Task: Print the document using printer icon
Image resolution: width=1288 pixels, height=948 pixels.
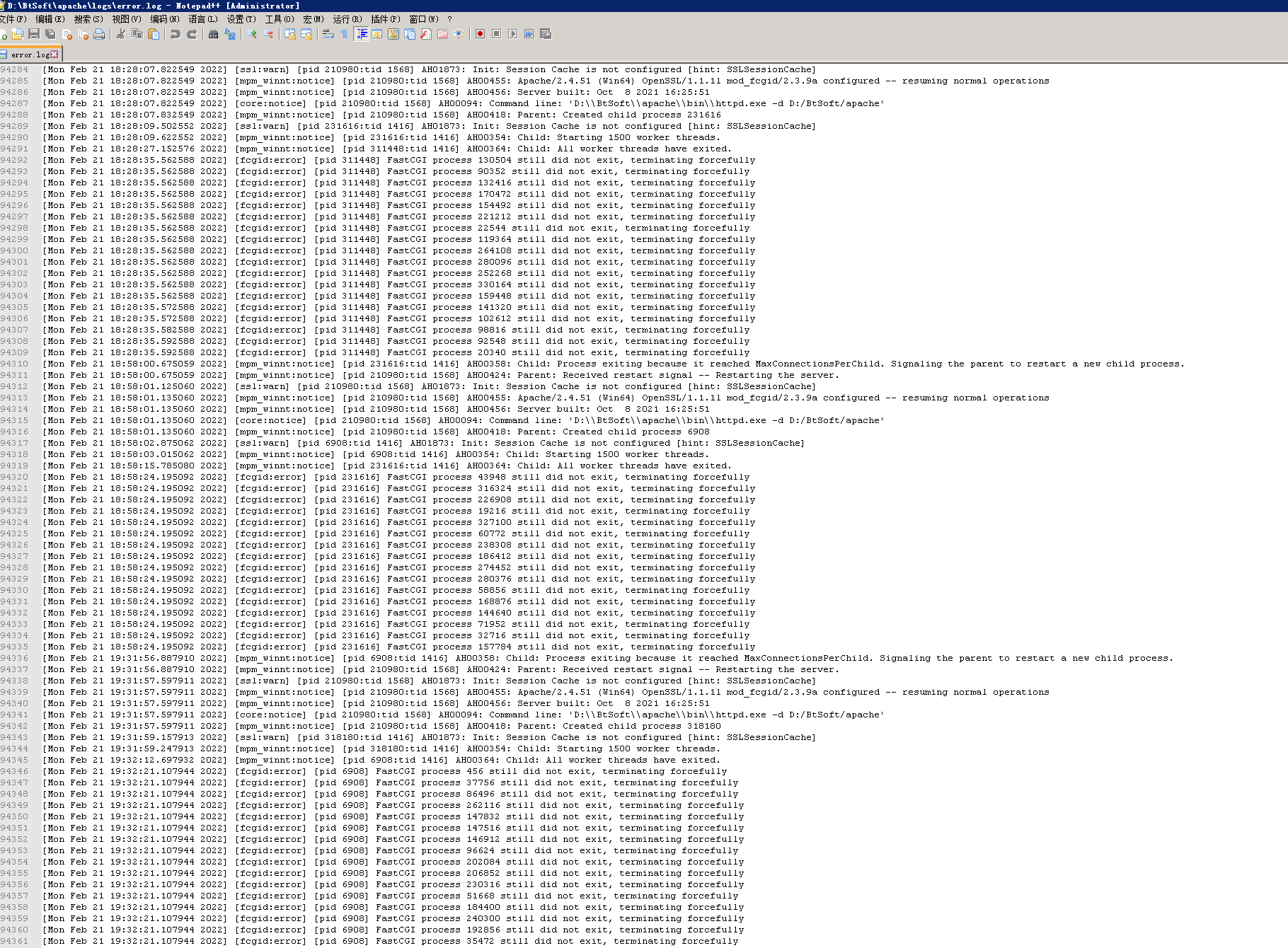Action: click(99, 34)
